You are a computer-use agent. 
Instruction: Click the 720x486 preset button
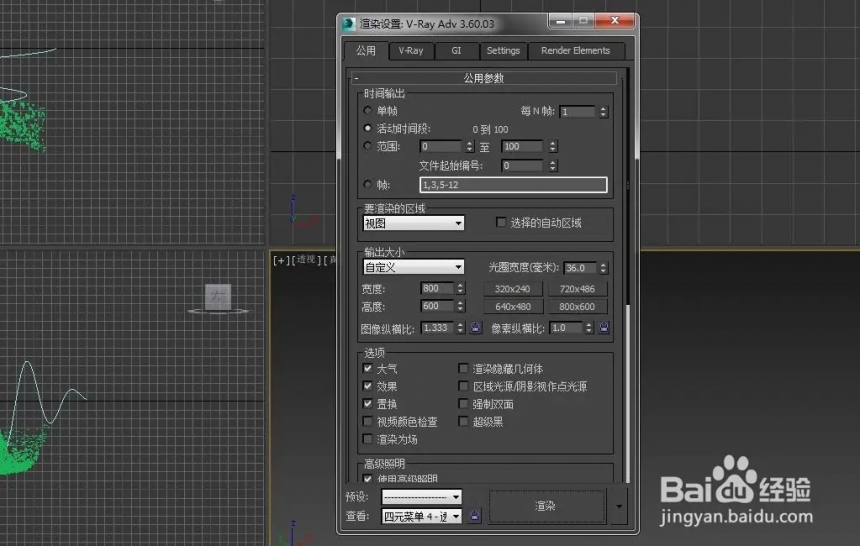tap(577, 289)
